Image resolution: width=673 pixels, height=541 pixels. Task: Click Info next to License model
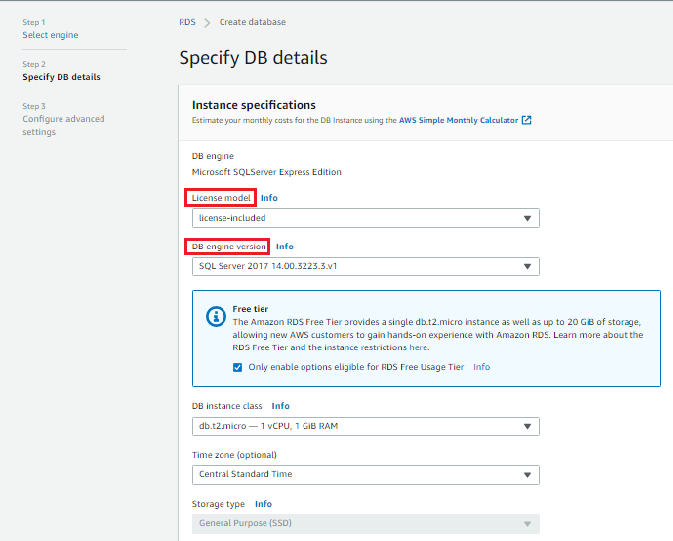[x=269, y=198]
